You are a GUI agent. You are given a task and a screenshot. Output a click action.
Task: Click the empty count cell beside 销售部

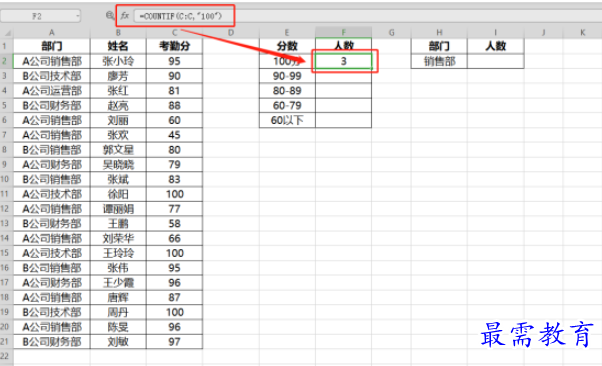(496, 61)
